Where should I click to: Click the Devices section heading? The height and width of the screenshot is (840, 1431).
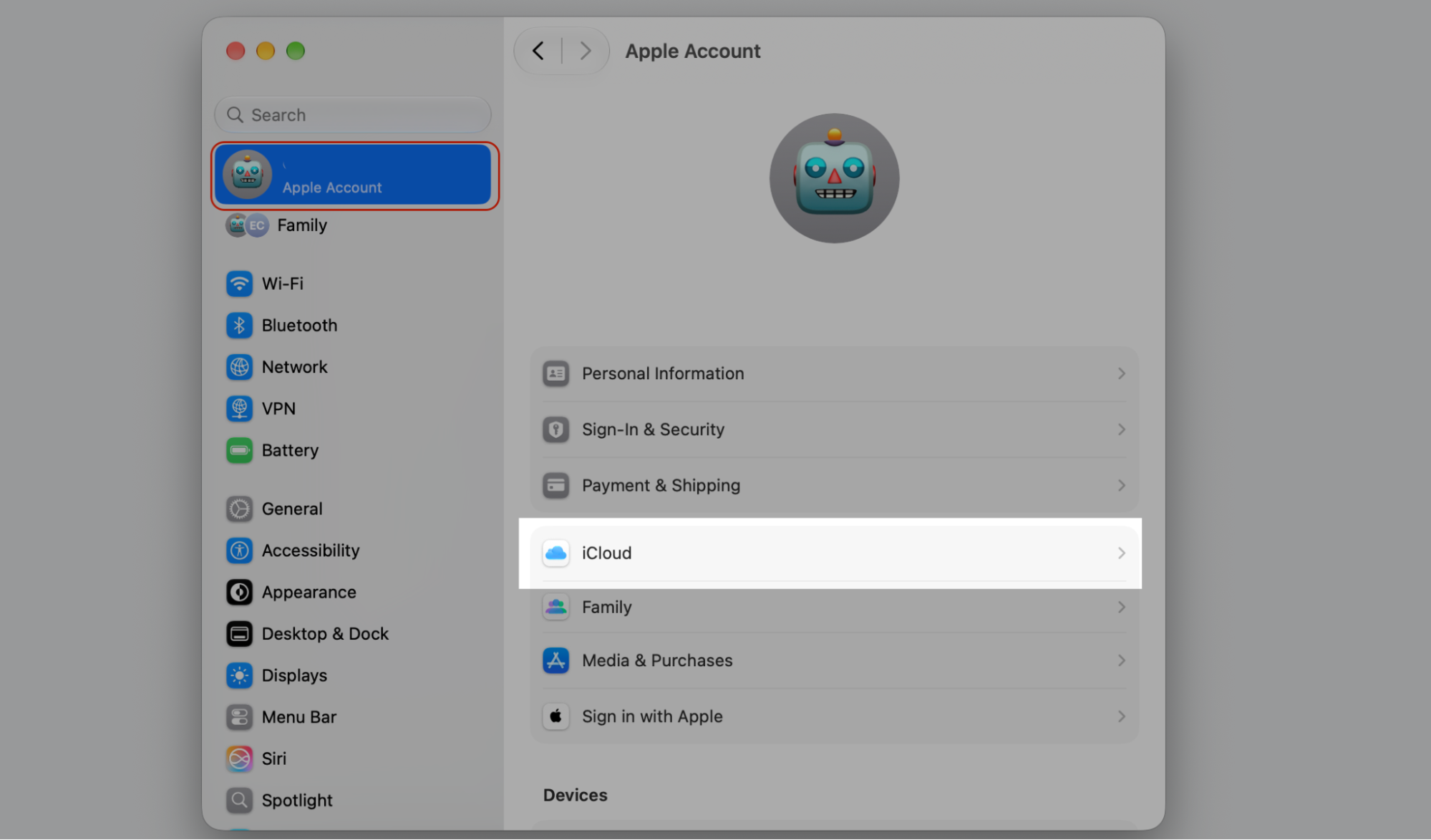click(575, 795)
